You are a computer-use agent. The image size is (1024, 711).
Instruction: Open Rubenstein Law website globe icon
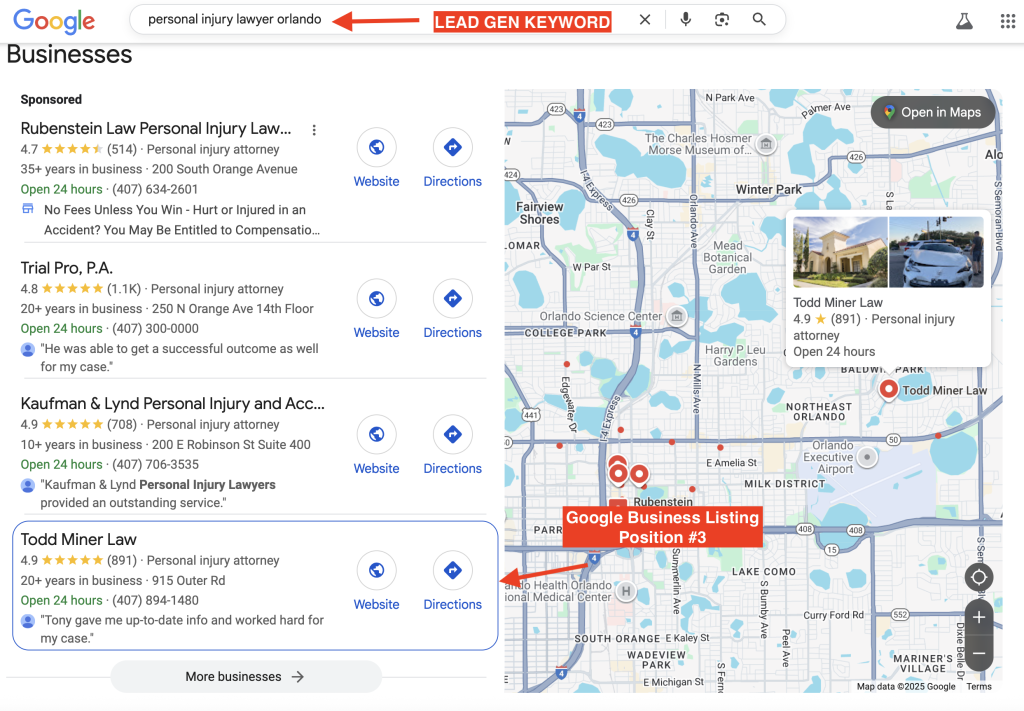(376, 147)
